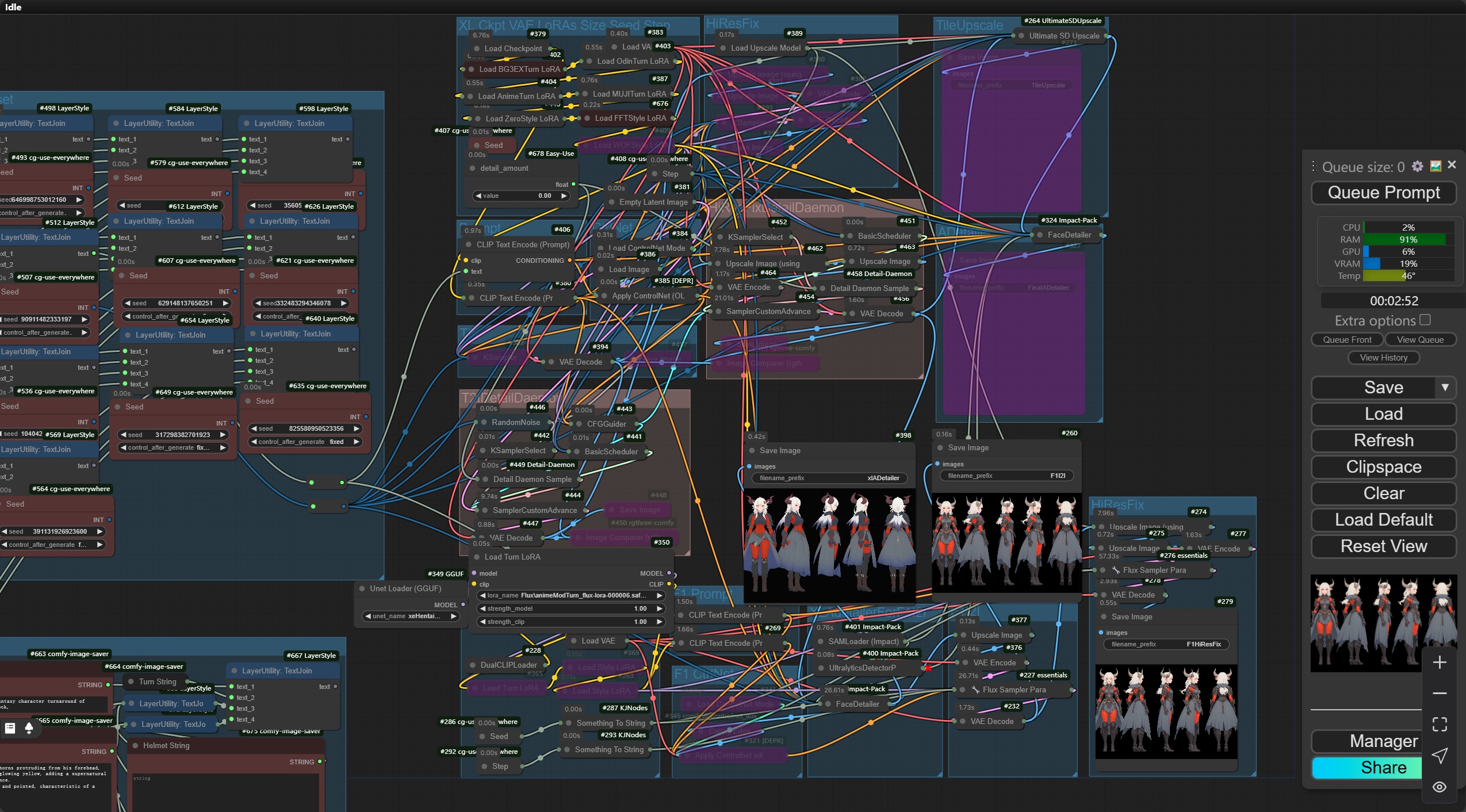
Task: Click left arrow of seed 825580950523356
Action: pos(254,428)
